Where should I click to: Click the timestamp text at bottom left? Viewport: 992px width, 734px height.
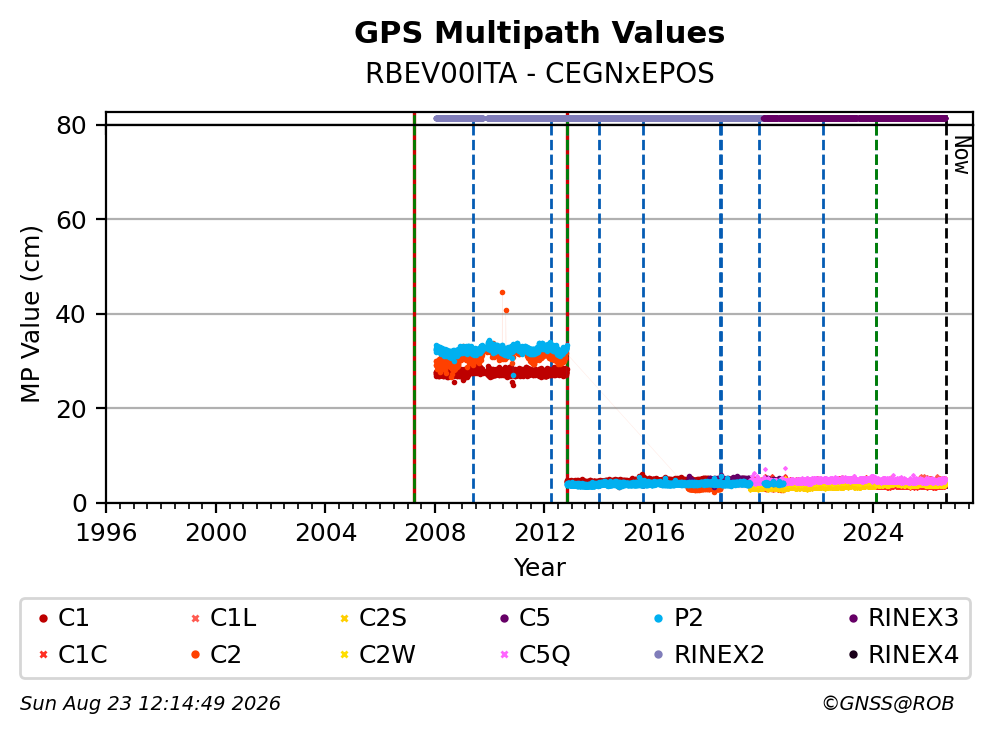click(150, 704)
